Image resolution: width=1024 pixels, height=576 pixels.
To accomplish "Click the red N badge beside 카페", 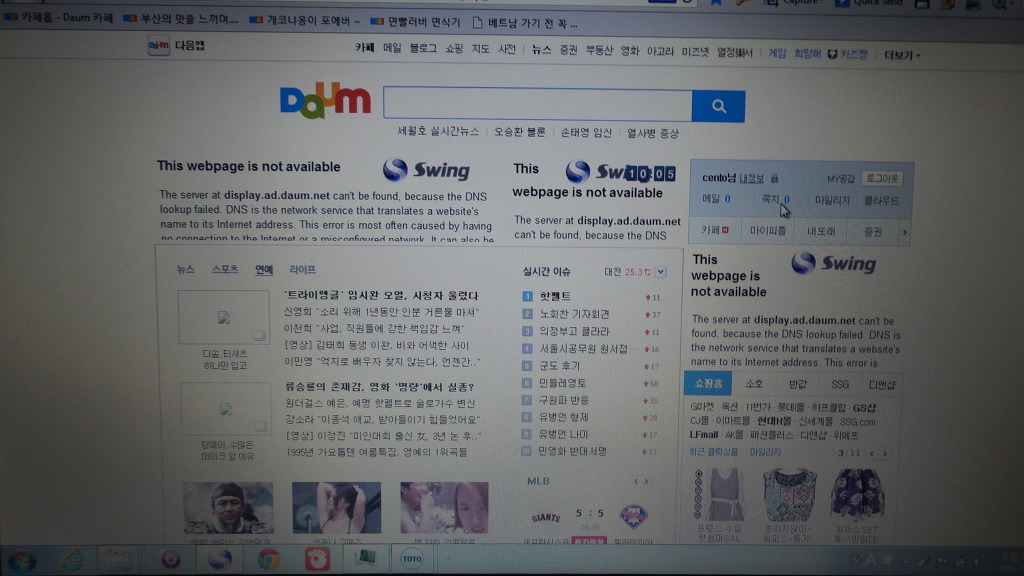I will (726, 230).
